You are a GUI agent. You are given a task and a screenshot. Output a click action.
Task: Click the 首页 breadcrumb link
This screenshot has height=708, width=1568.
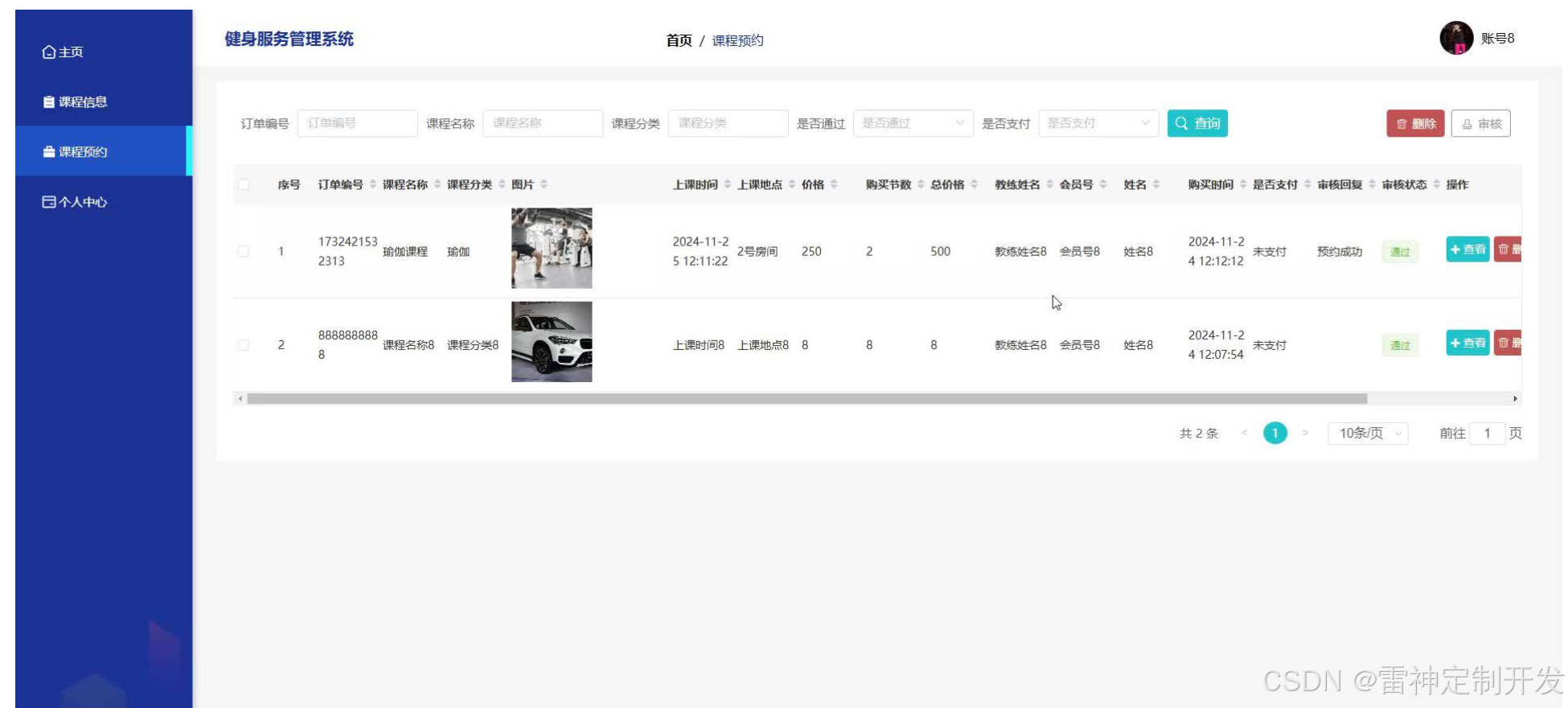[x=679, y=40]
